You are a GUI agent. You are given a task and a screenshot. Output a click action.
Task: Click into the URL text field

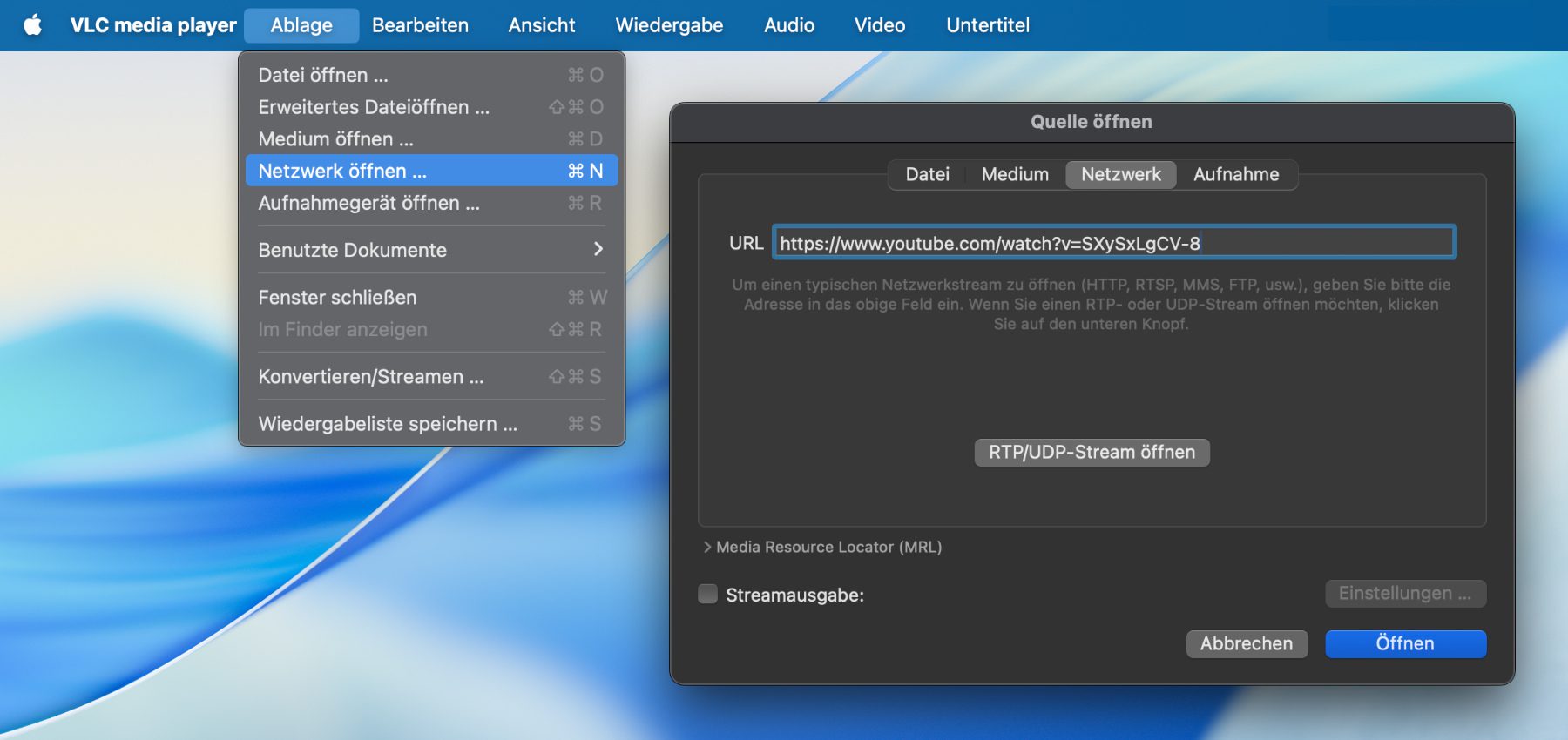(x=1113, y=244)
